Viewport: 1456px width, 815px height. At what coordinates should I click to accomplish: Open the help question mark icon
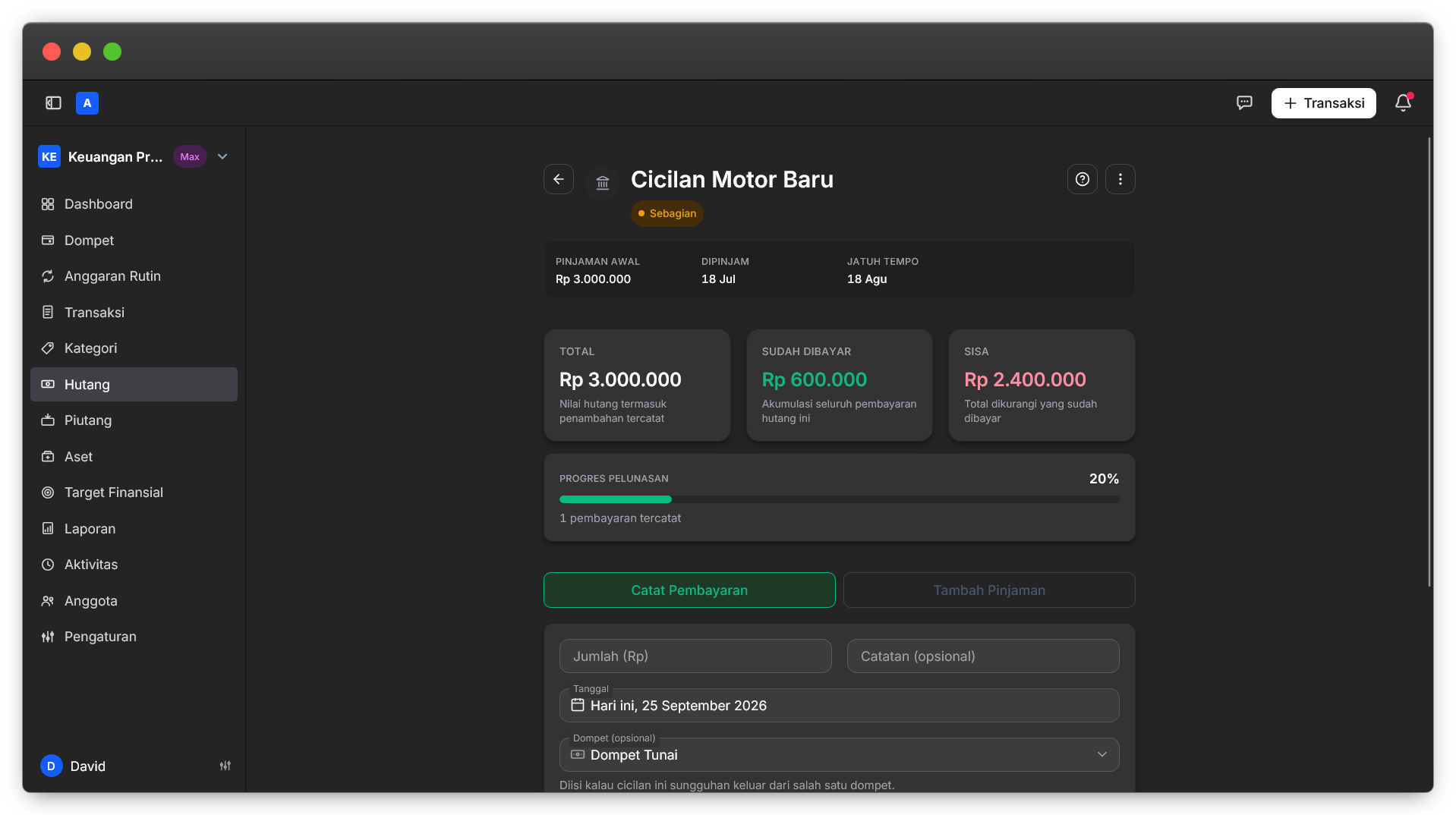pos(1083,179)
